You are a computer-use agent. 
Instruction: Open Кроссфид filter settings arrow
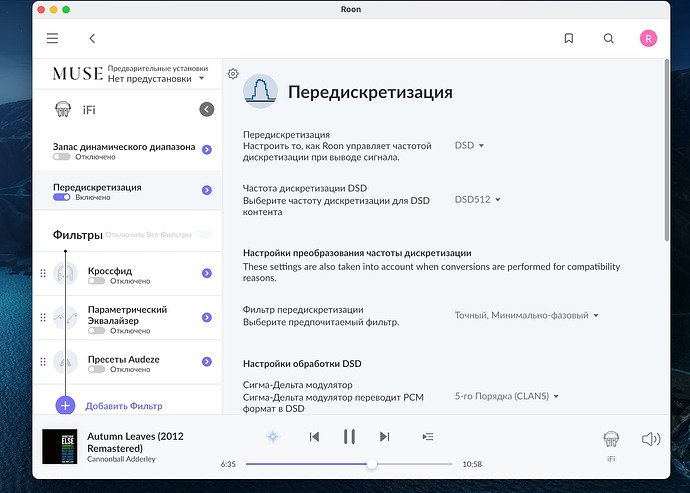click(207, 273)
